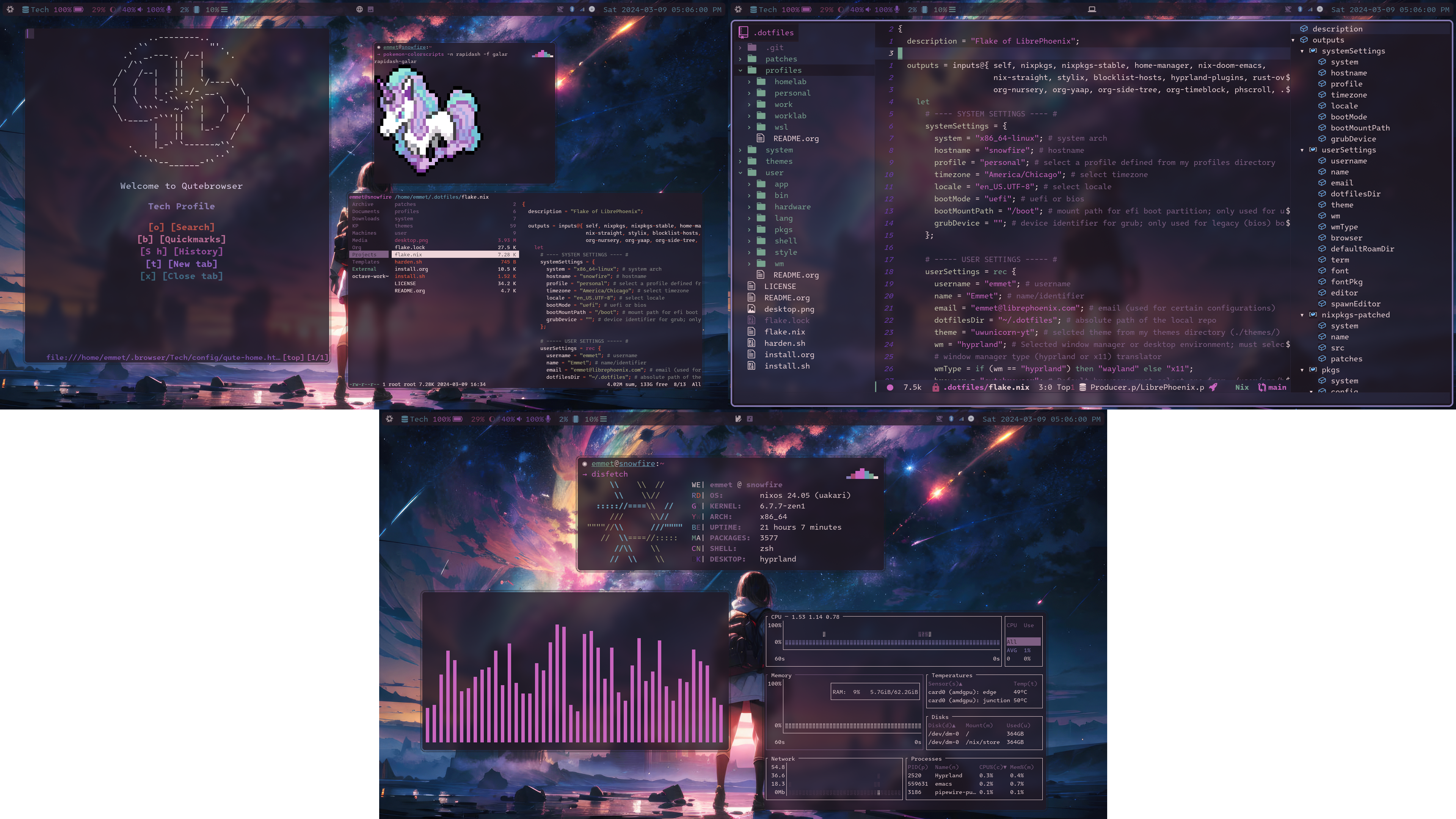Toggle the outputs section in flake.nix
Screen dimensions: 1456x819
pos(1293,39)
